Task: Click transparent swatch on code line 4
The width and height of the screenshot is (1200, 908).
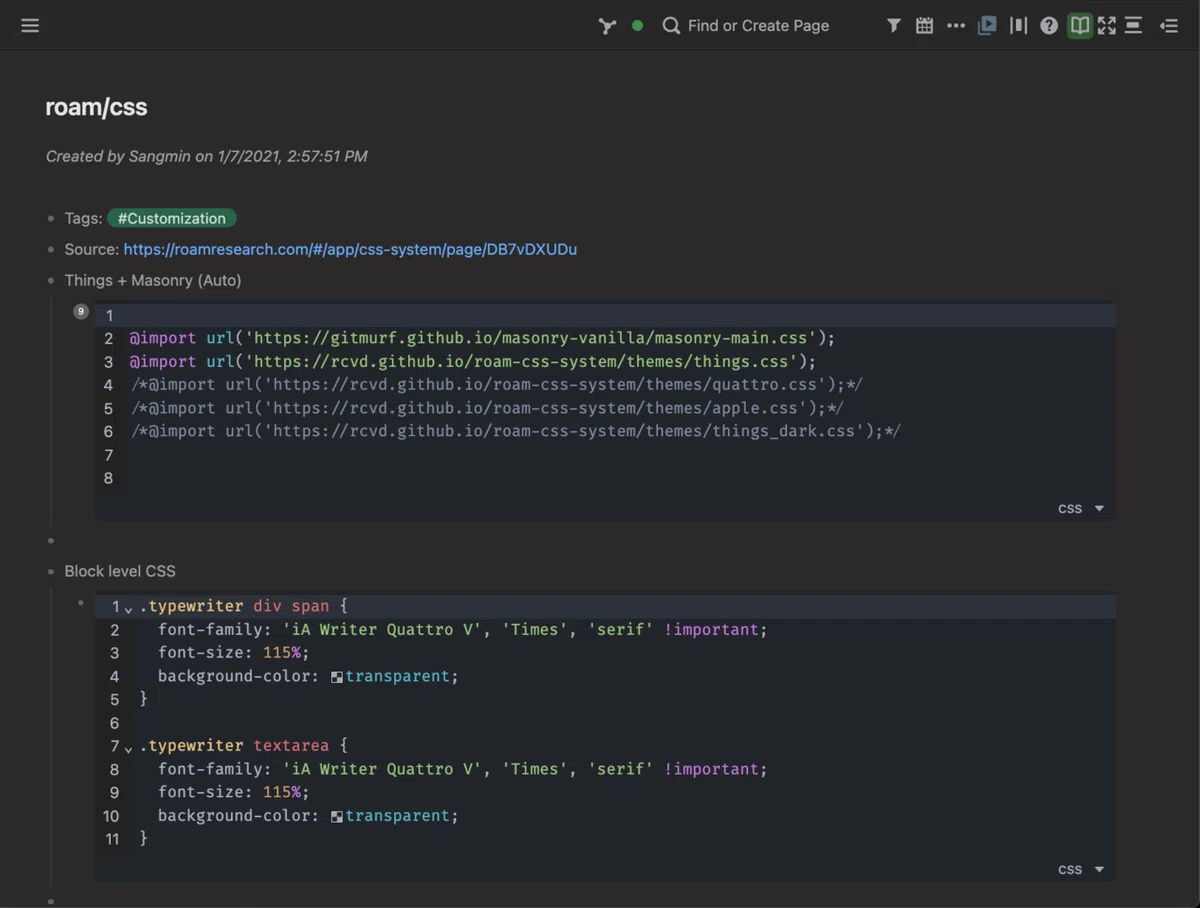Action: [337, 677]
